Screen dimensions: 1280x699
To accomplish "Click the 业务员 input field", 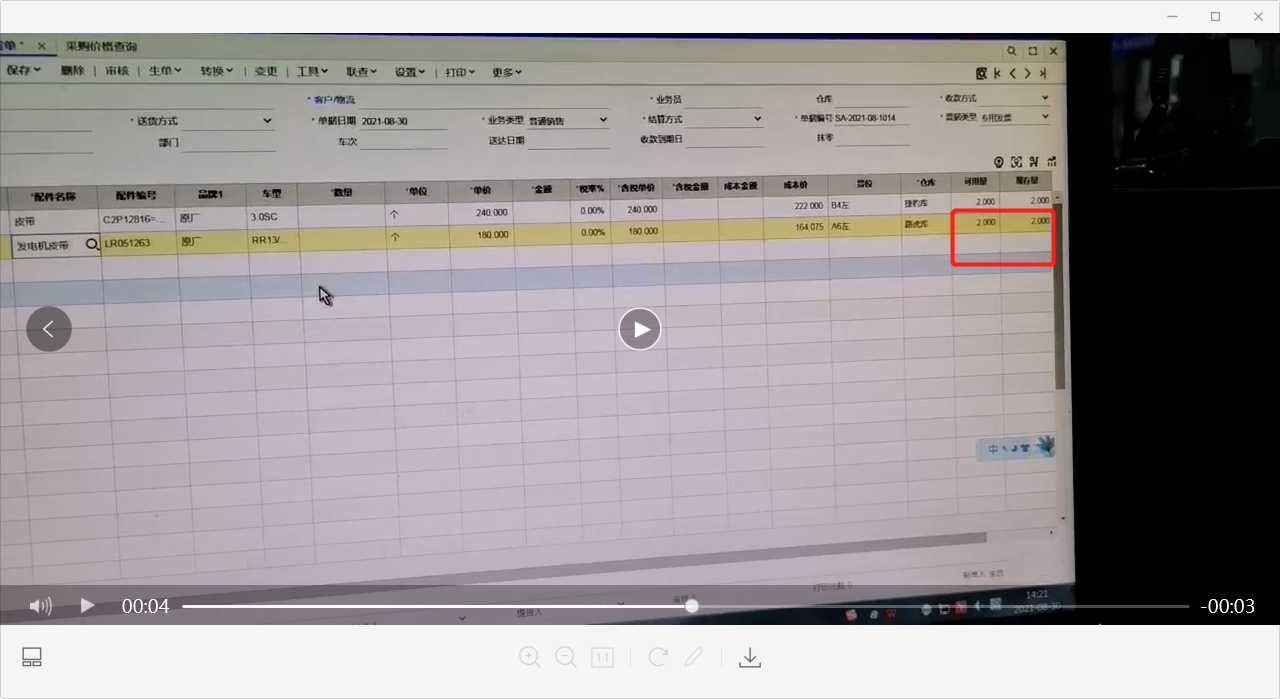I will point(724,99).
